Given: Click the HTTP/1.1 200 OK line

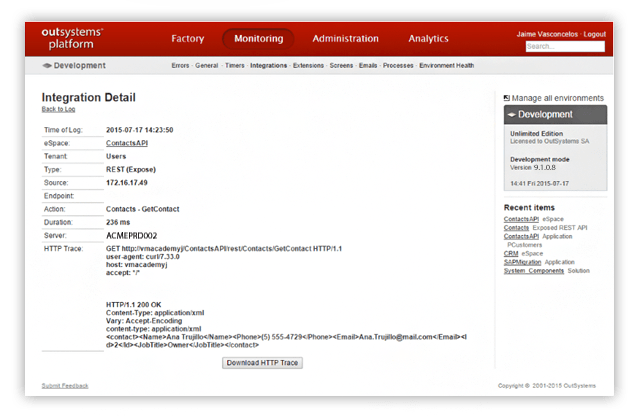Looking at the screenshot, I should coord(133,305).
